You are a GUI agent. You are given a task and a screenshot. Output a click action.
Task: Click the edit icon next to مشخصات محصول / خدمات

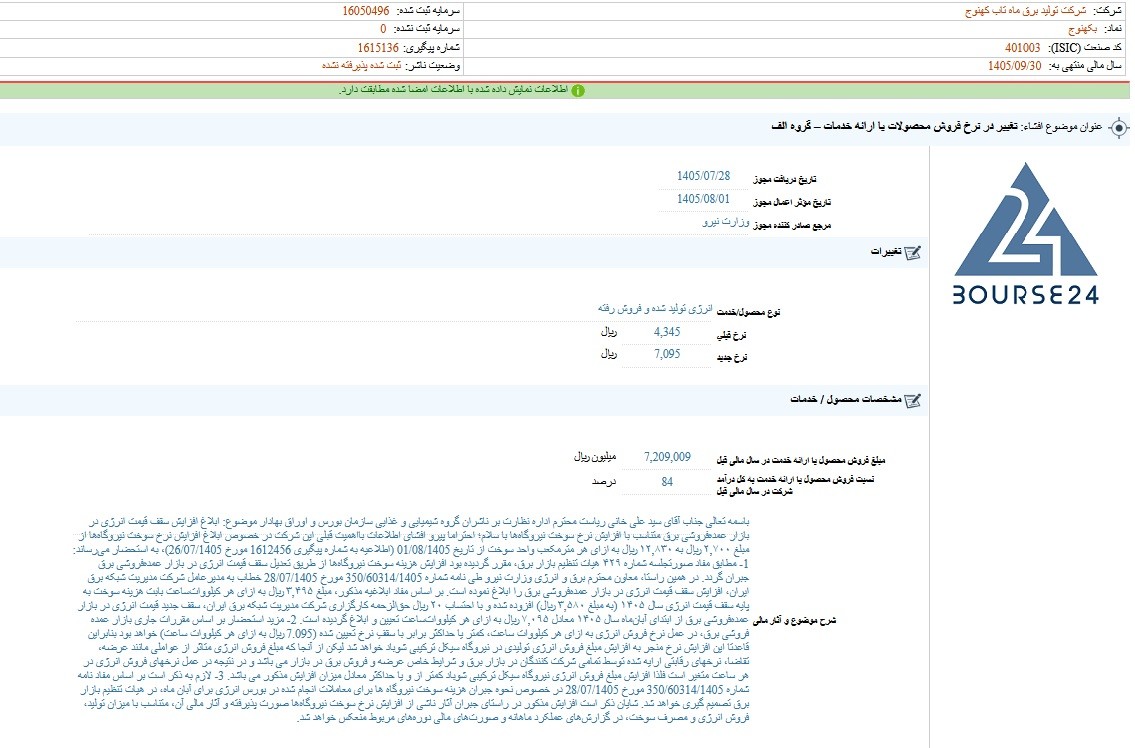(x=913, y=400)
